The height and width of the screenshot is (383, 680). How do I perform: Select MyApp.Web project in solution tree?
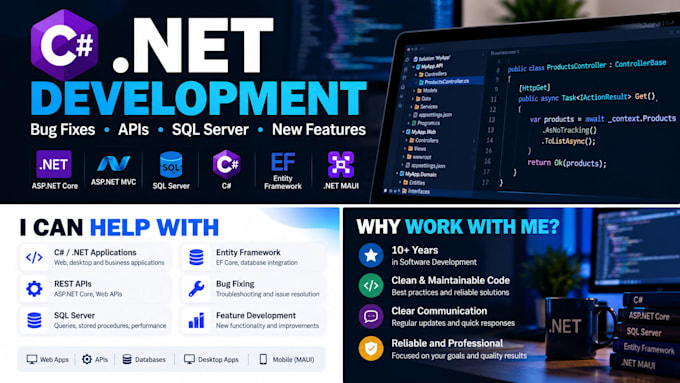[x=422, y=132]
